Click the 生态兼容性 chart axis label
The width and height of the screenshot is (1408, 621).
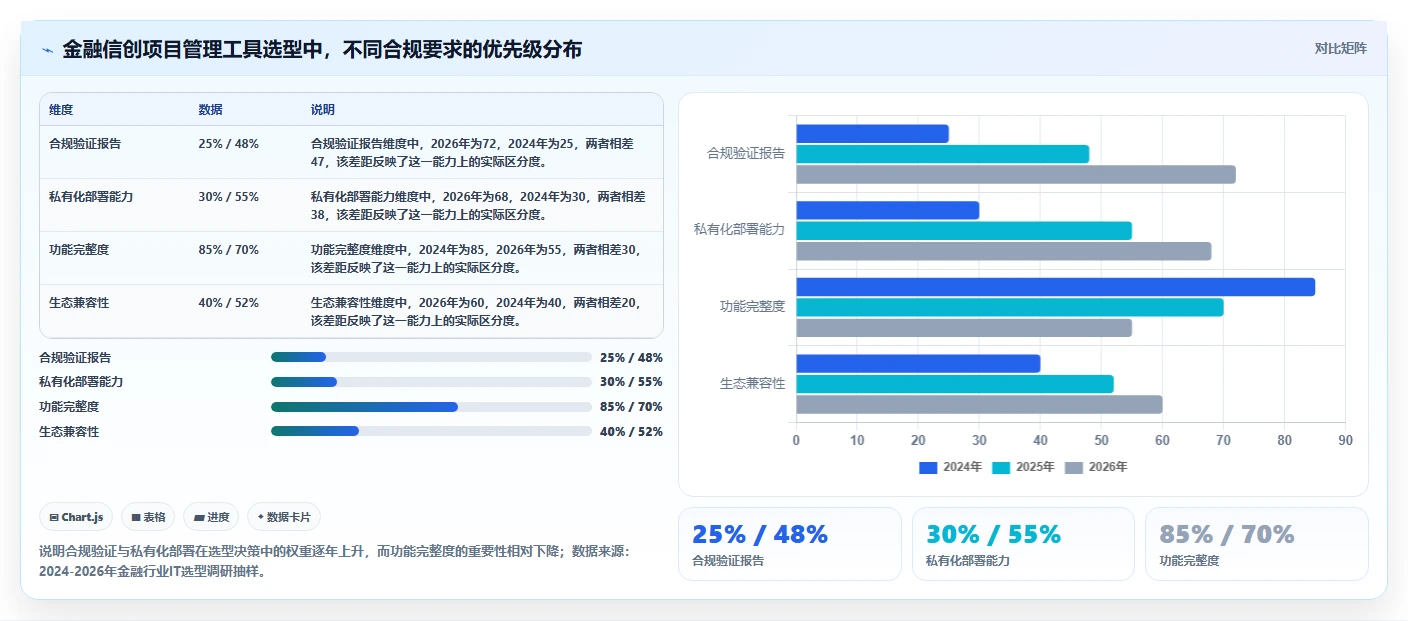coord(753,384)
